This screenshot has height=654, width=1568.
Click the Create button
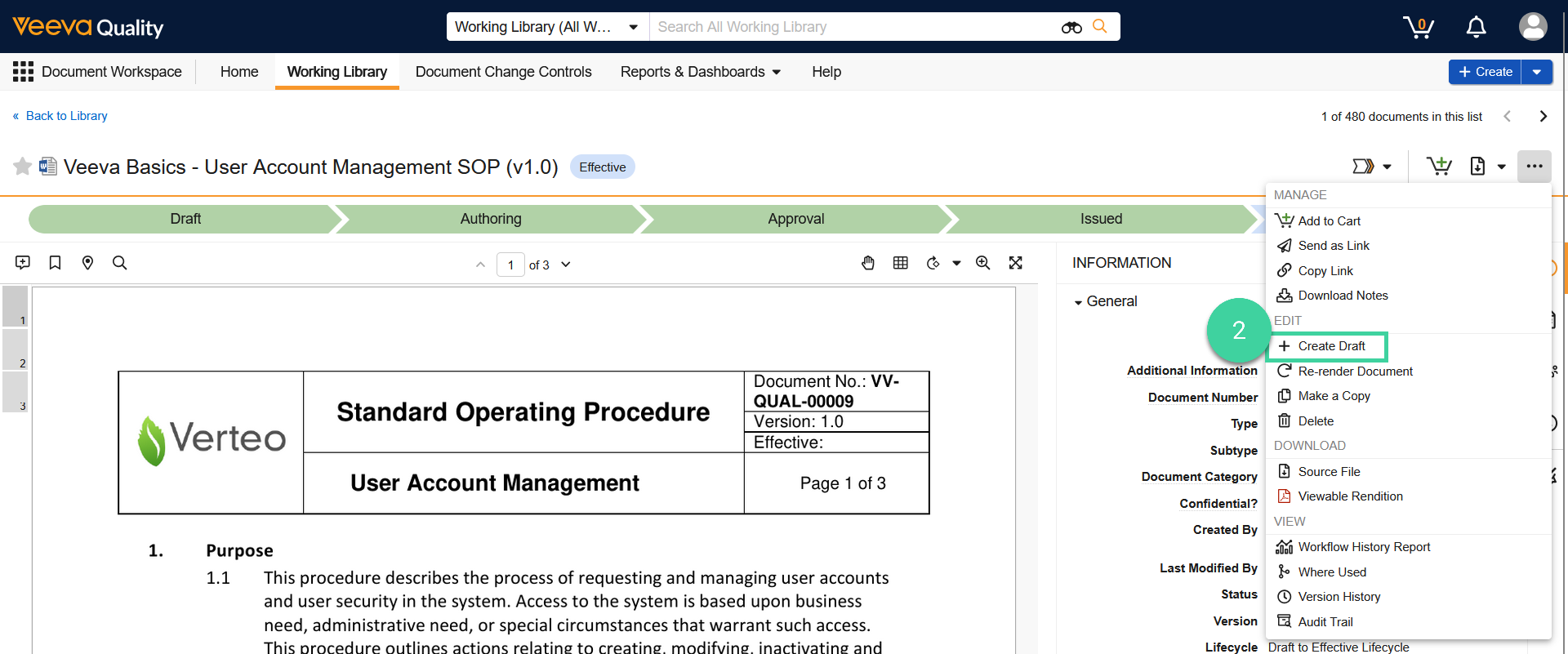pos(1485,72)
